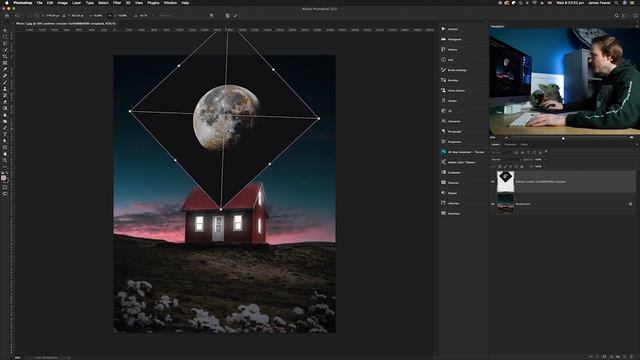Open the Swatches panel icon
640x360 pixels.
click(444, 213)
